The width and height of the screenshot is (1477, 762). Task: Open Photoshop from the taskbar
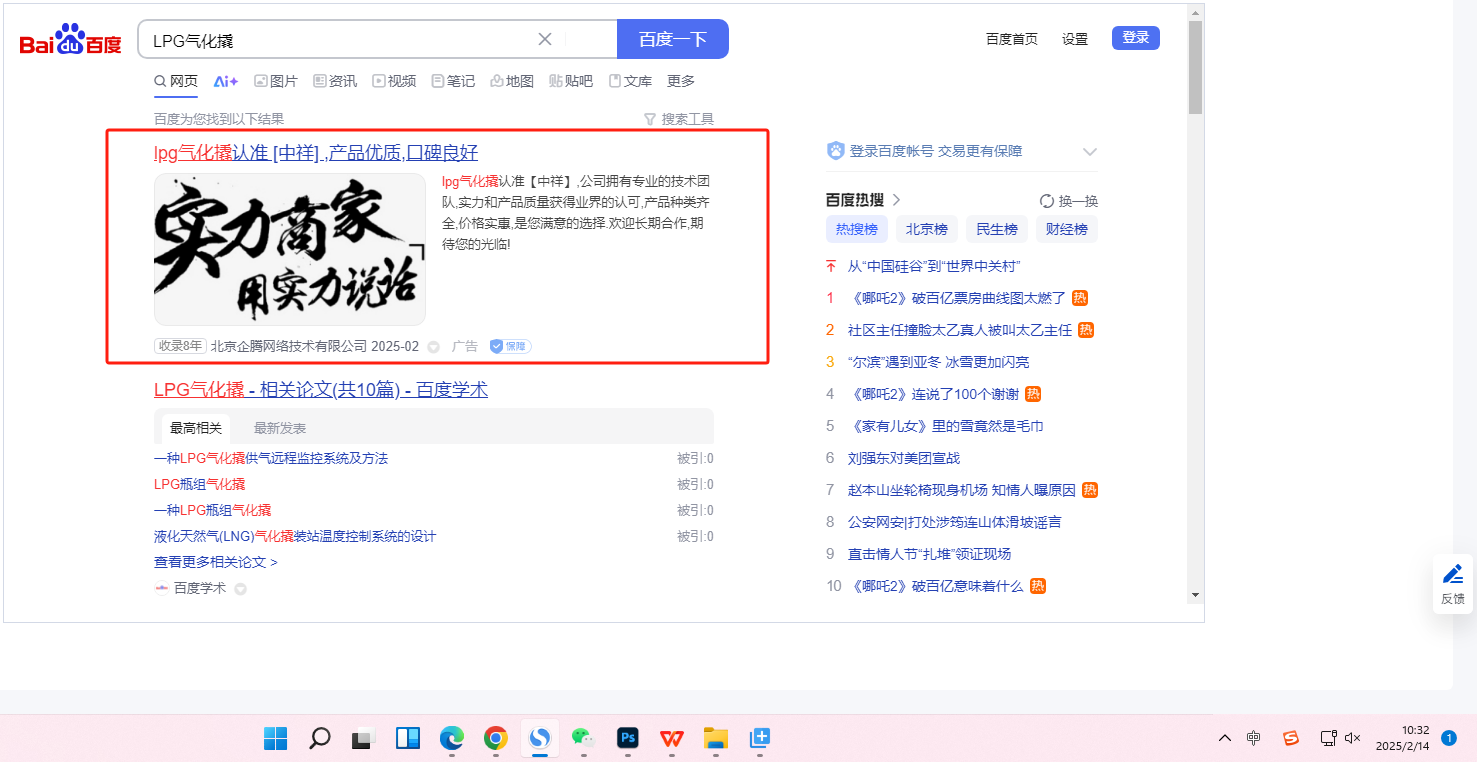pos(628,738)
